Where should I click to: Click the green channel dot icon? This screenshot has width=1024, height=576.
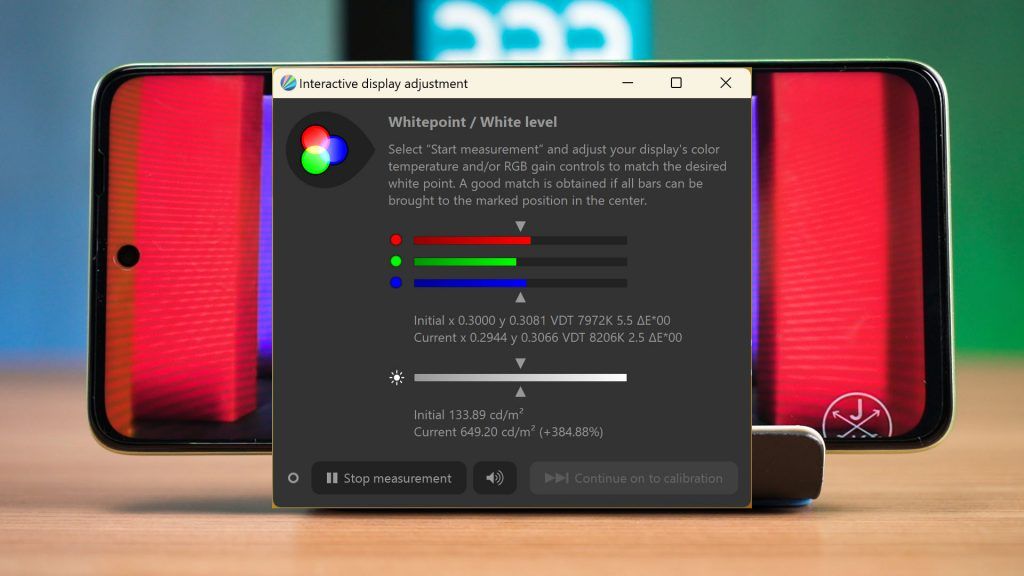coord(396,261)
